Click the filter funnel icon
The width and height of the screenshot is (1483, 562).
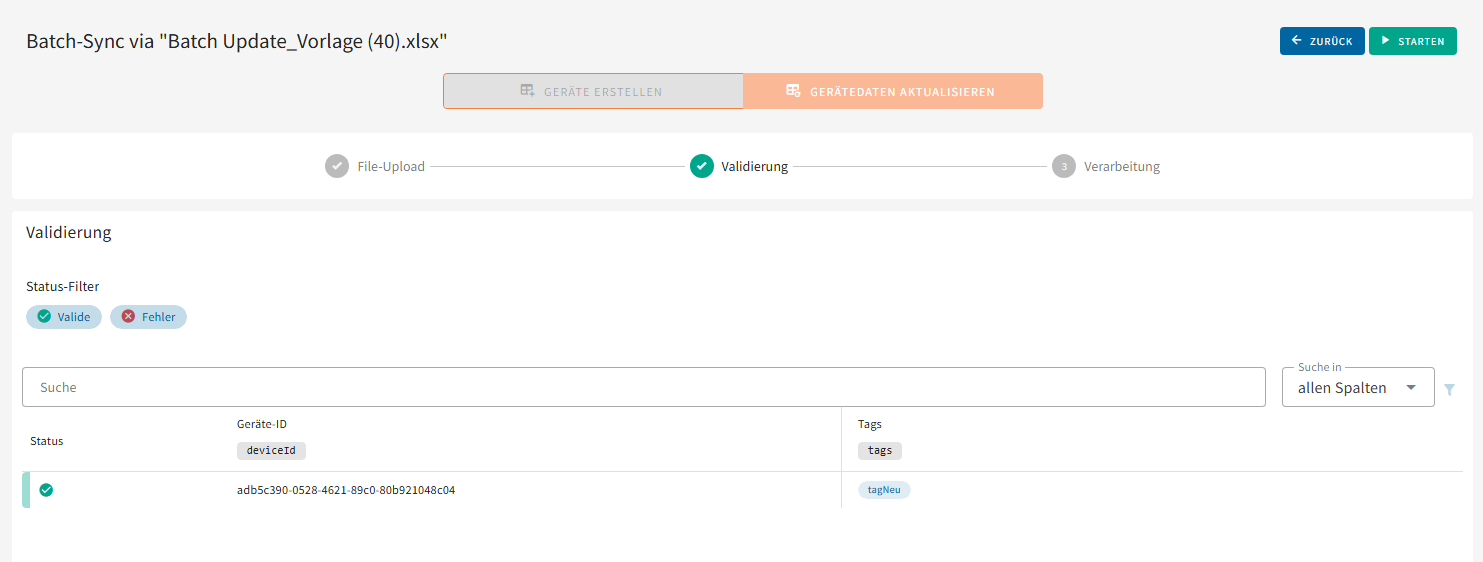click(x=1449, y=389)
